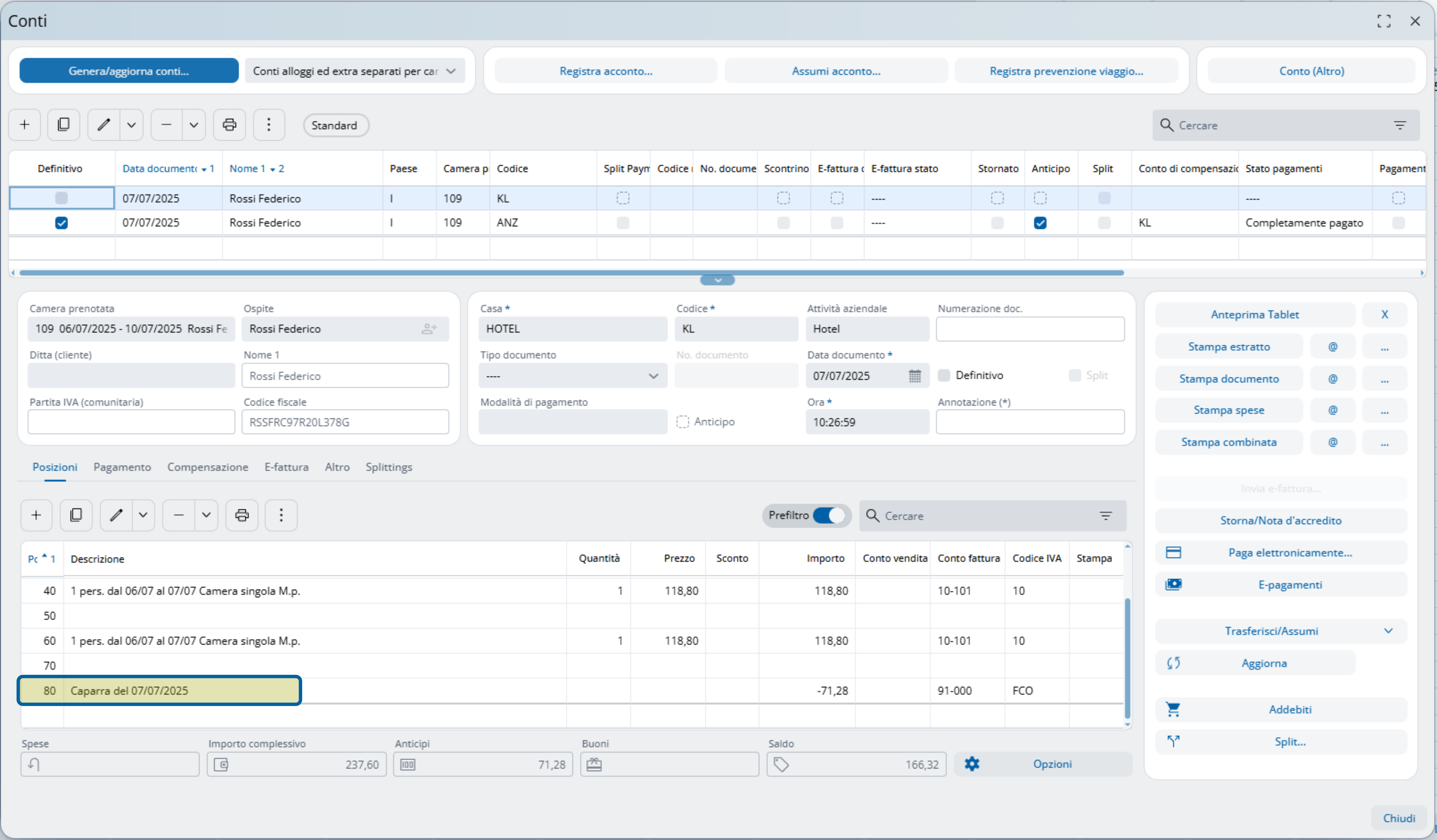Click the printer icon in the Posizioni toolbar
Image resolution: width=1437 pixels, height=840 pixels.
(242, 516)
